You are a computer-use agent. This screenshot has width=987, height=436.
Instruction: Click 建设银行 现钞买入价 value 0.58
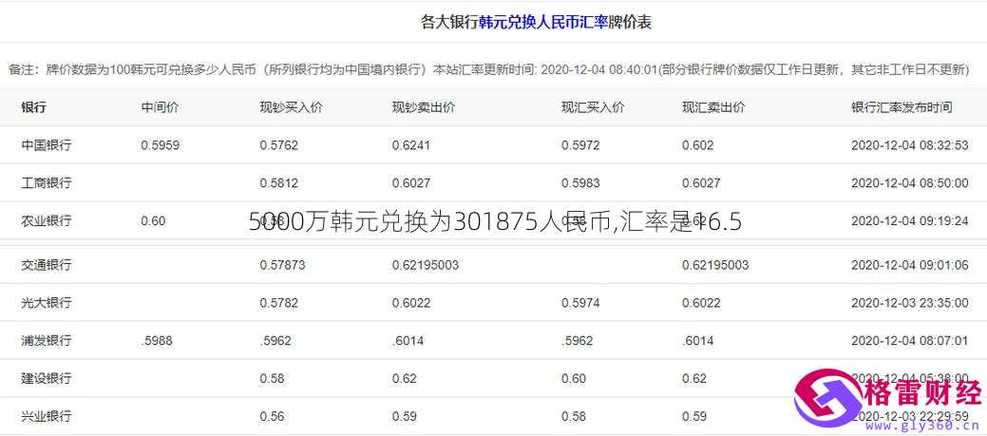pyautogui.click(x=272, y=379)
